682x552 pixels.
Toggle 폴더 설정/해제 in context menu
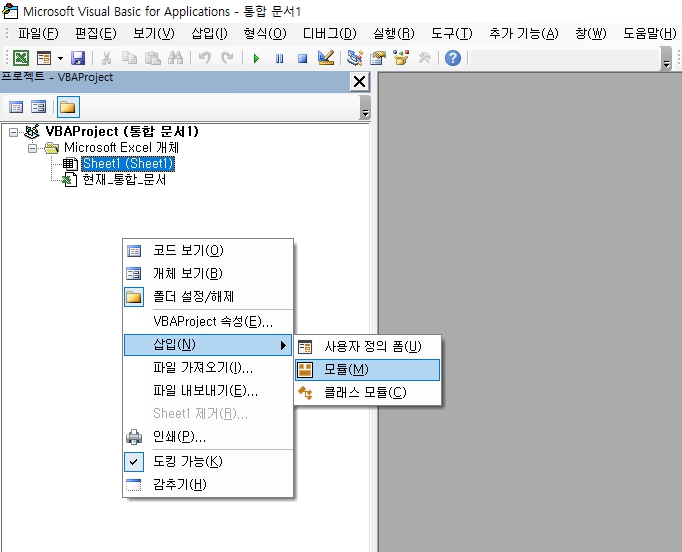point(208,297)
